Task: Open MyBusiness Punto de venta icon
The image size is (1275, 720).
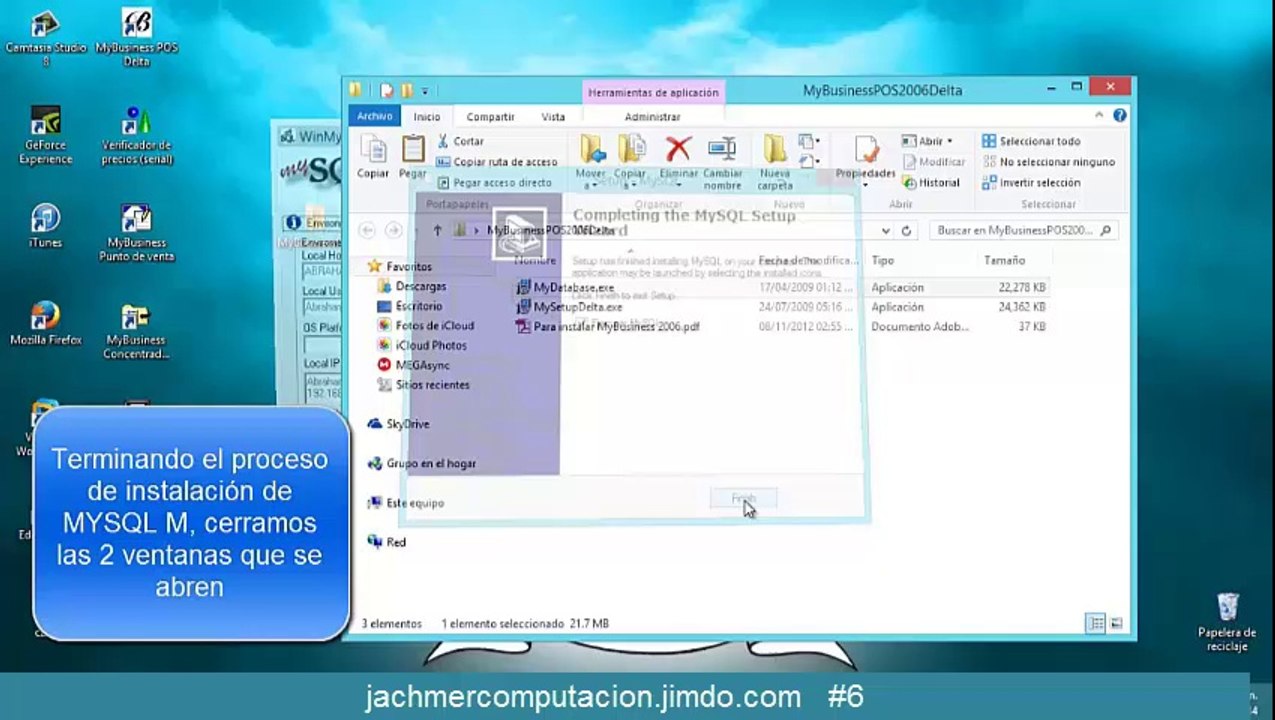Action: coord(137,232)
